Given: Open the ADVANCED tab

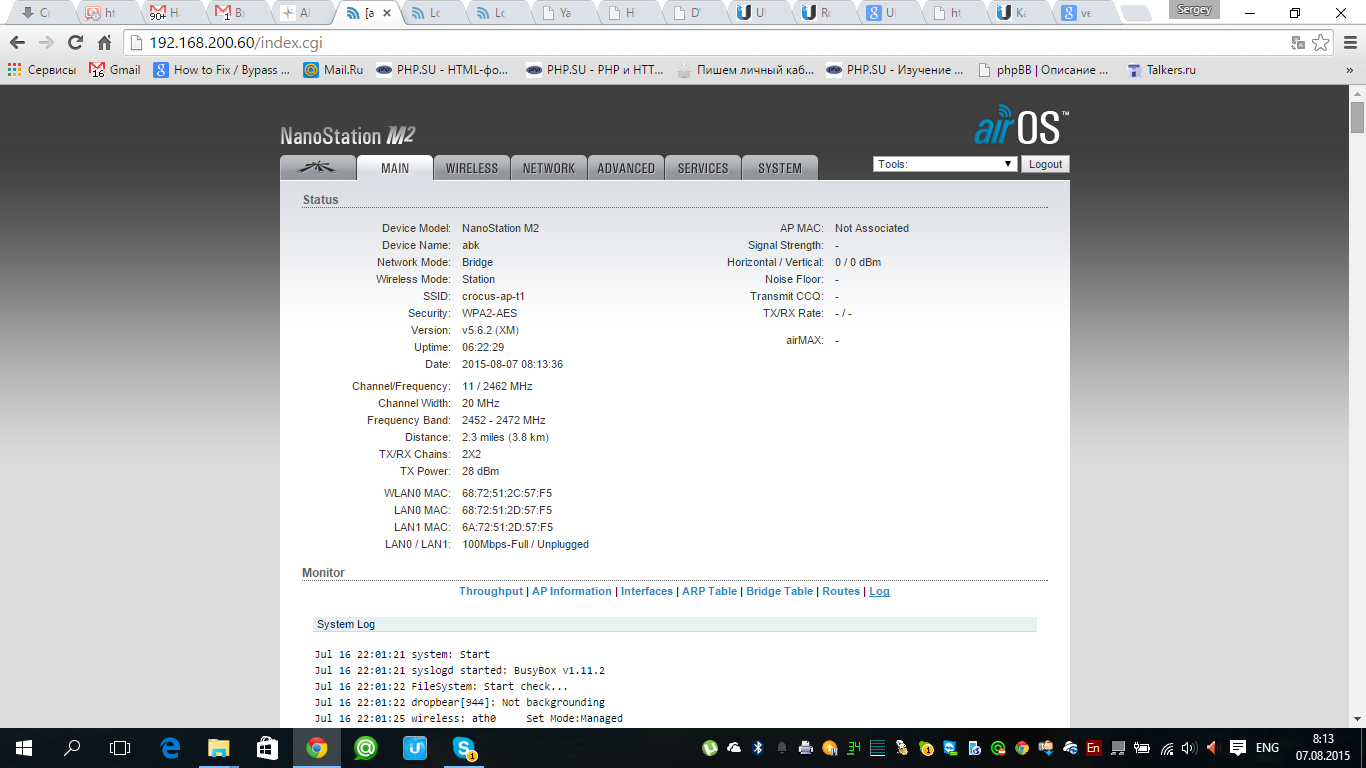Looking at the screenshot, I should coord(626,168).
